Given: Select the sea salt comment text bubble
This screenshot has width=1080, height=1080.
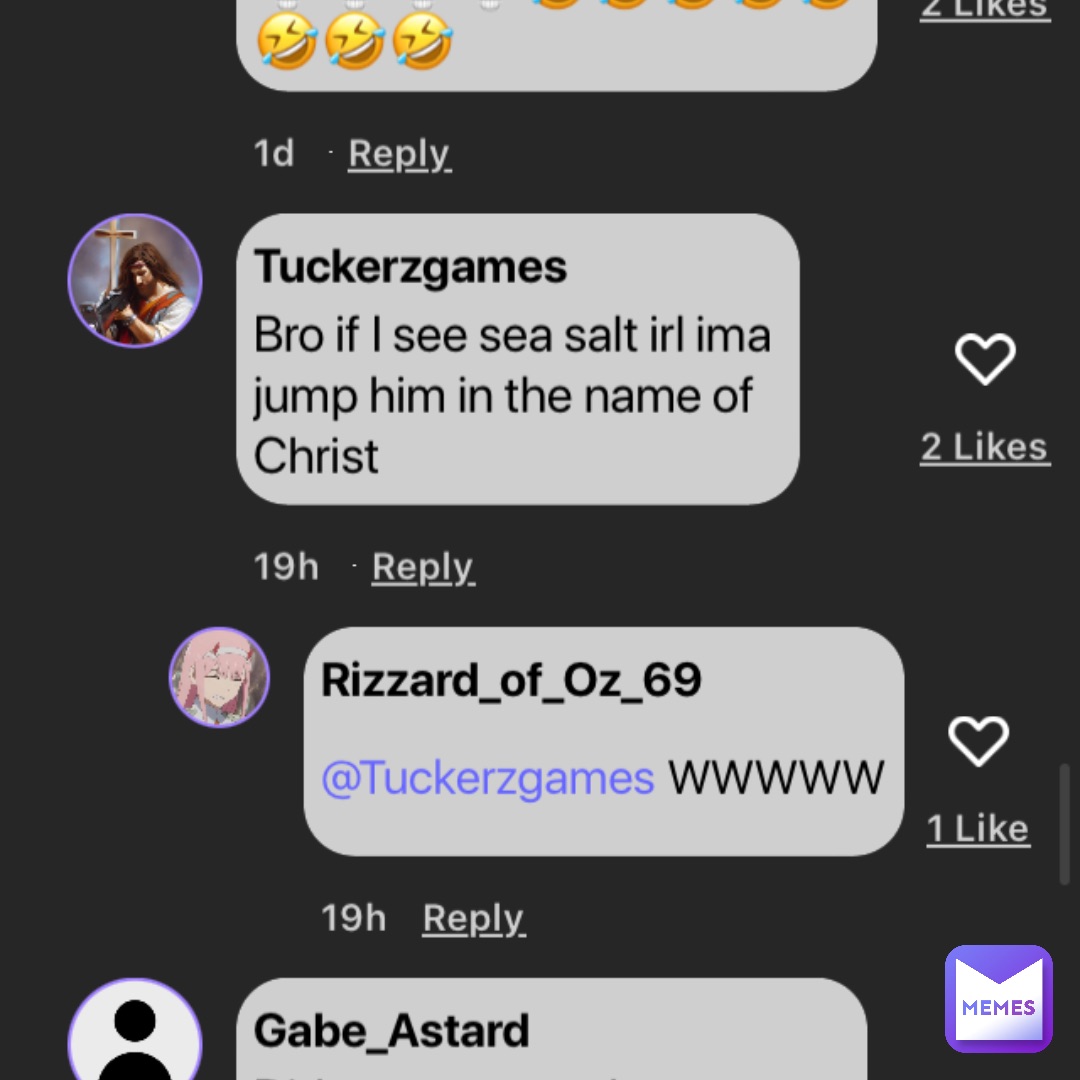Looking at the screenshot, I should point(517,395).
